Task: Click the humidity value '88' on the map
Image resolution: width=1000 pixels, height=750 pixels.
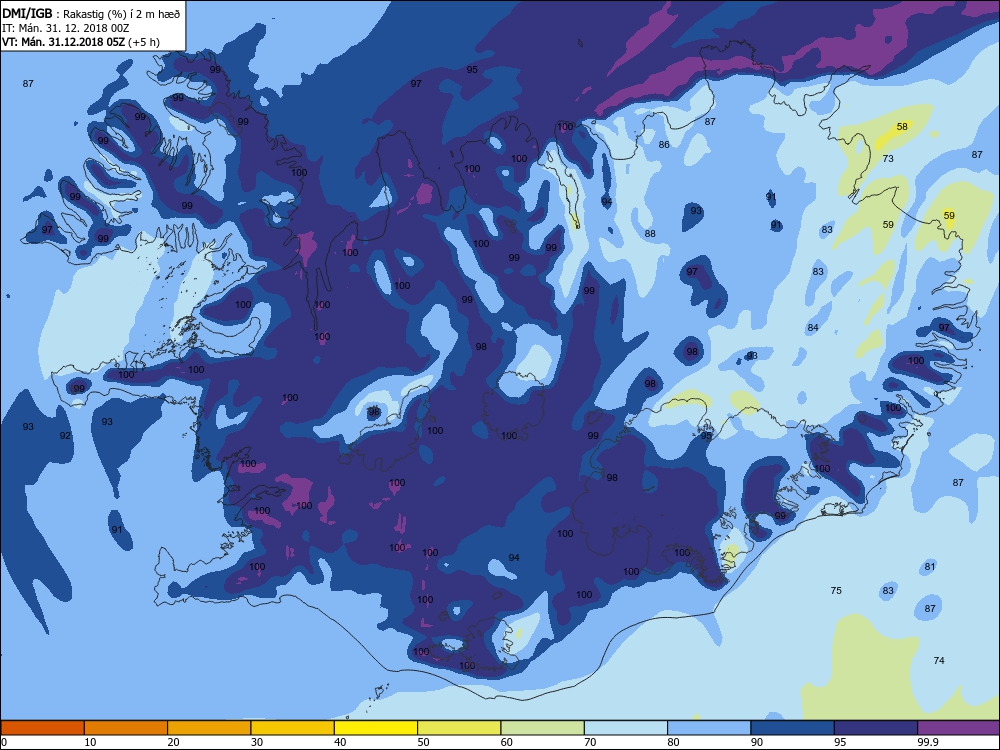Action: click(x=650, y=233)
